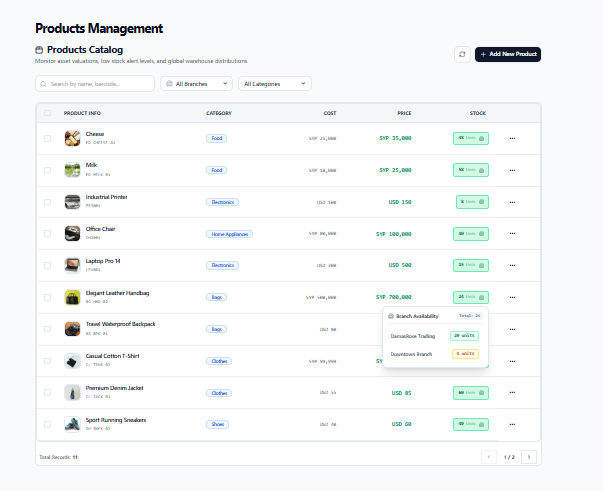Image resolution: width=603 pixels, height=491 pixels.
Task: Click PRODUCT INFO column header
Action: (82, 113)
